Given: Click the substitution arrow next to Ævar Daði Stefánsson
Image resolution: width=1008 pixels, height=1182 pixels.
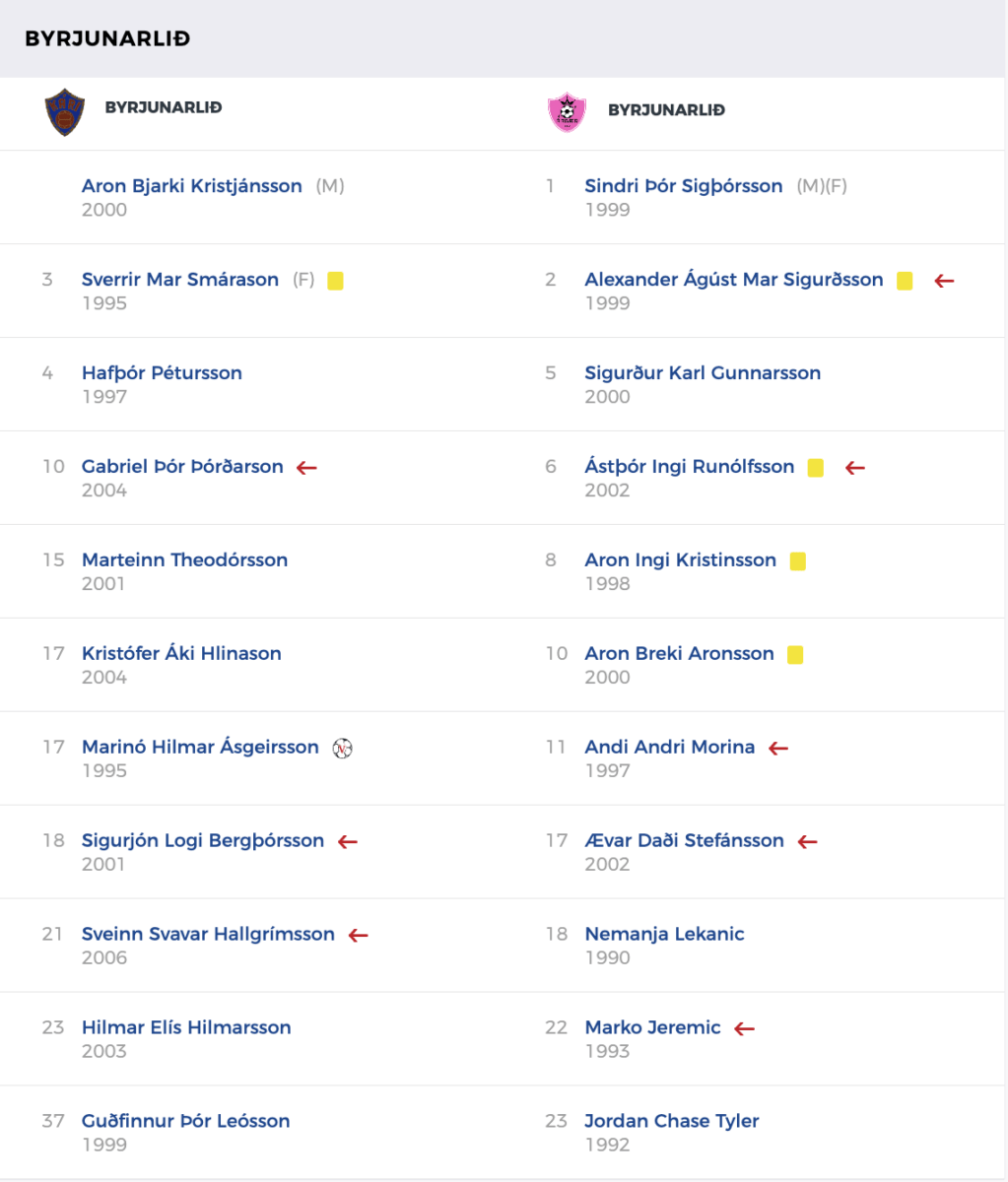Looking at the screenshot, I should [x=808, y=842].
